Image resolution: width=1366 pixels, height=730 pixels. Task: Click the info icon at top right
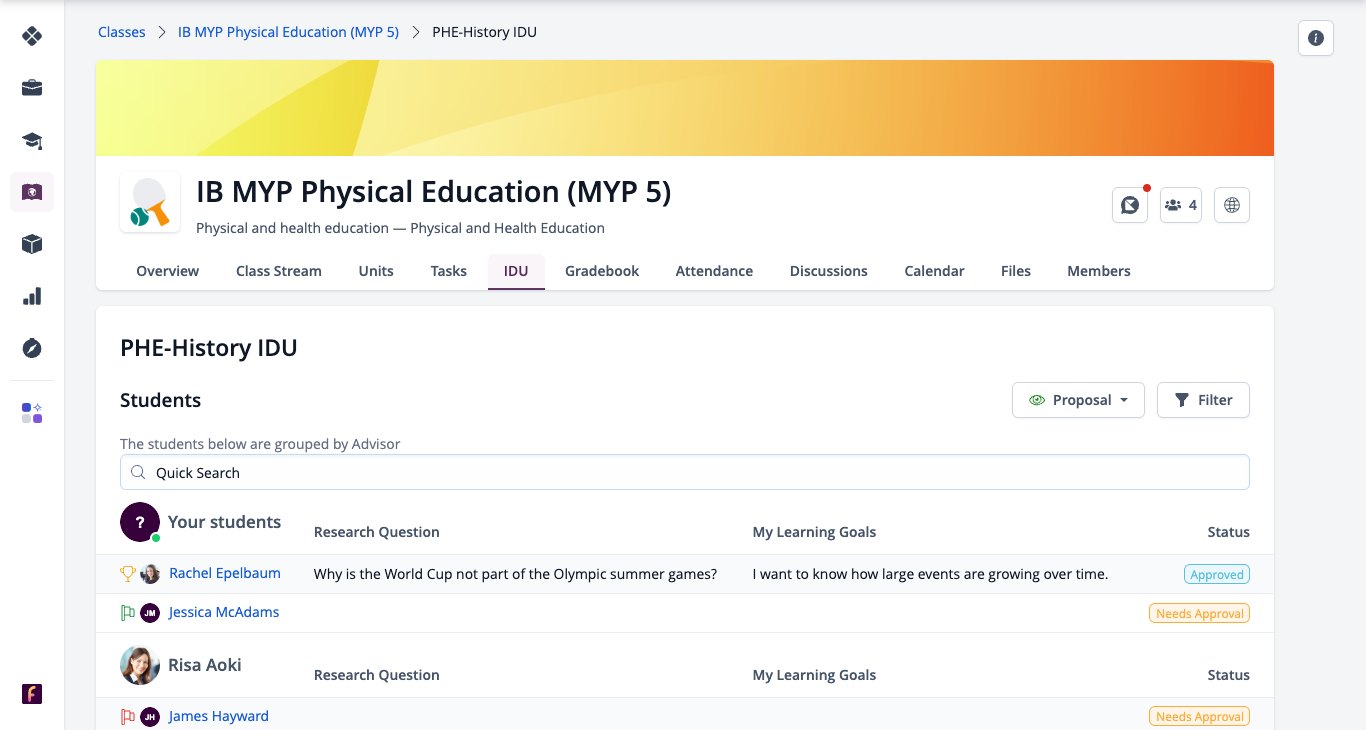[1316, 38]
